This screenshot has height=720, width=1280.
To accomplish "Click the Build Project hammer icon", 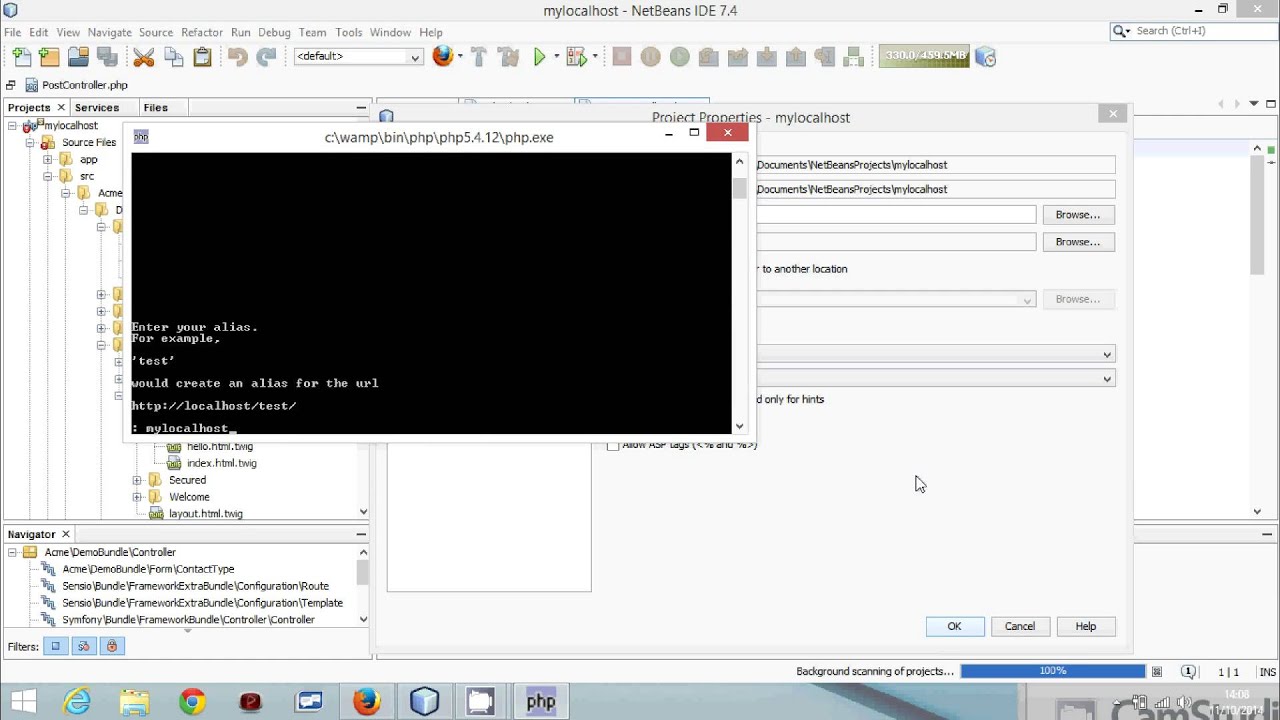I will tap(479, 57).
